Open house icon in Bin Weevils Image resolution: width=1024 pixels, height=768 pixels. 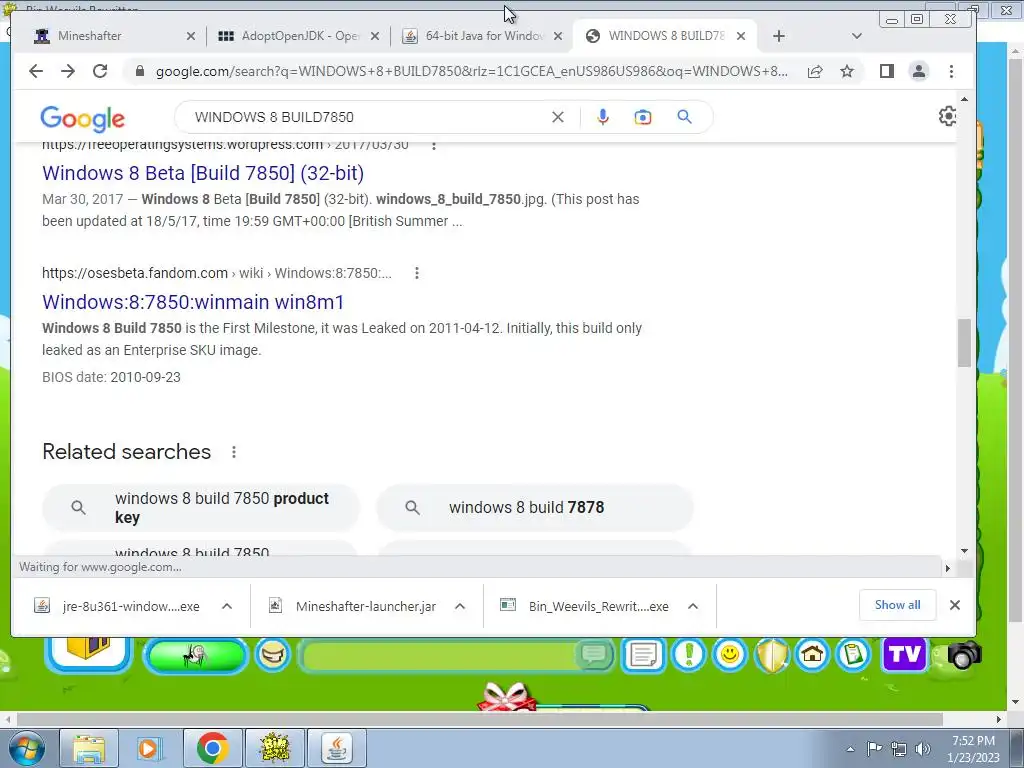click(x=812, y=654)
